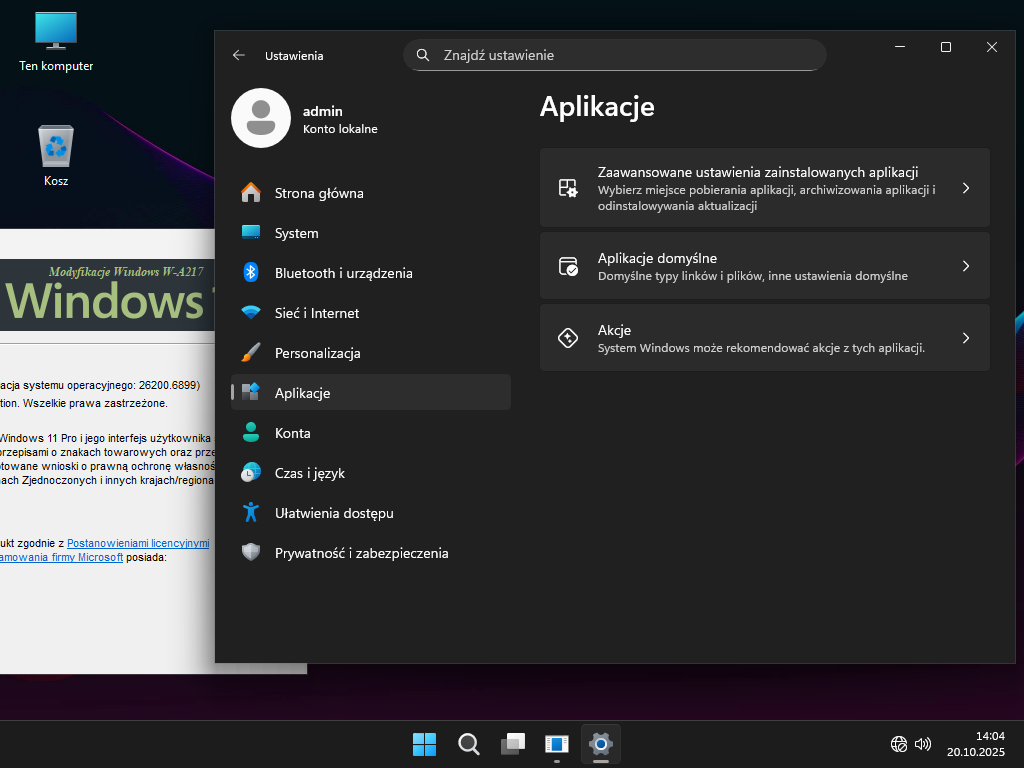The height and width of the screenshot is (768, 1024).
Task: Click the Prywatność i zabezpieczenia shield icon
Action: [251, 553]
